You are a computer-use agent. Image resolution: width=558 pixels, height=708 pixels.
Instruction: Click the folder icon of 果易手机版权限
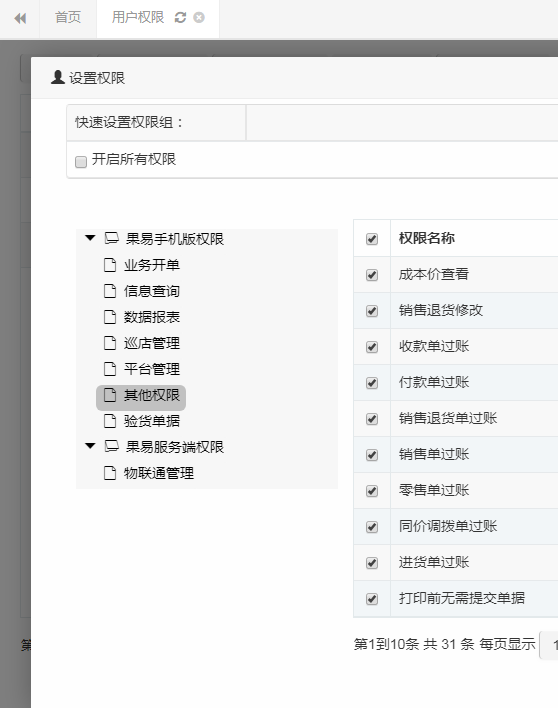(112, 238)
